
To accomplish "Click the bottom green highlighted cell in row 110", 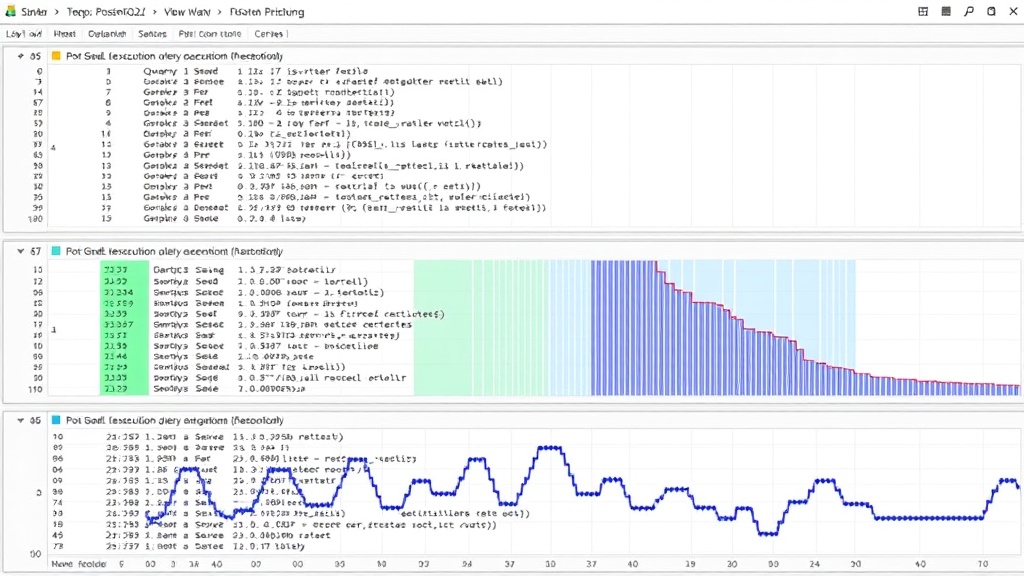I will 124,389.
